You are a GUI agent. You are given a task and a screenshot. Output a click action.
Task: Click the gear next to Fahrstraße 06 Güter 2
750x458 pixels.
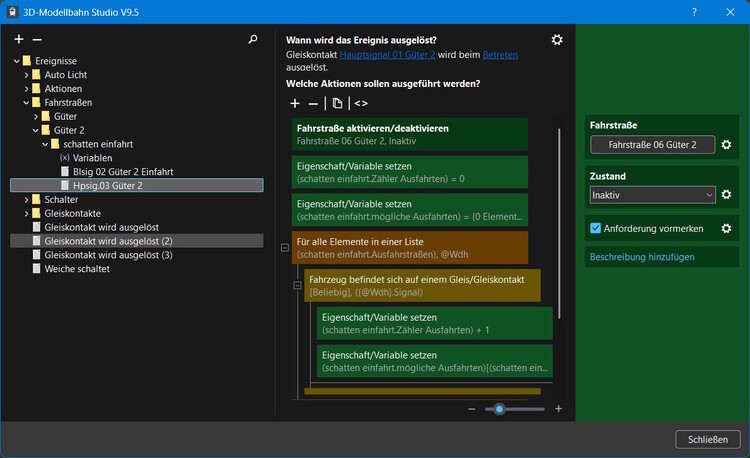(727, 145)
